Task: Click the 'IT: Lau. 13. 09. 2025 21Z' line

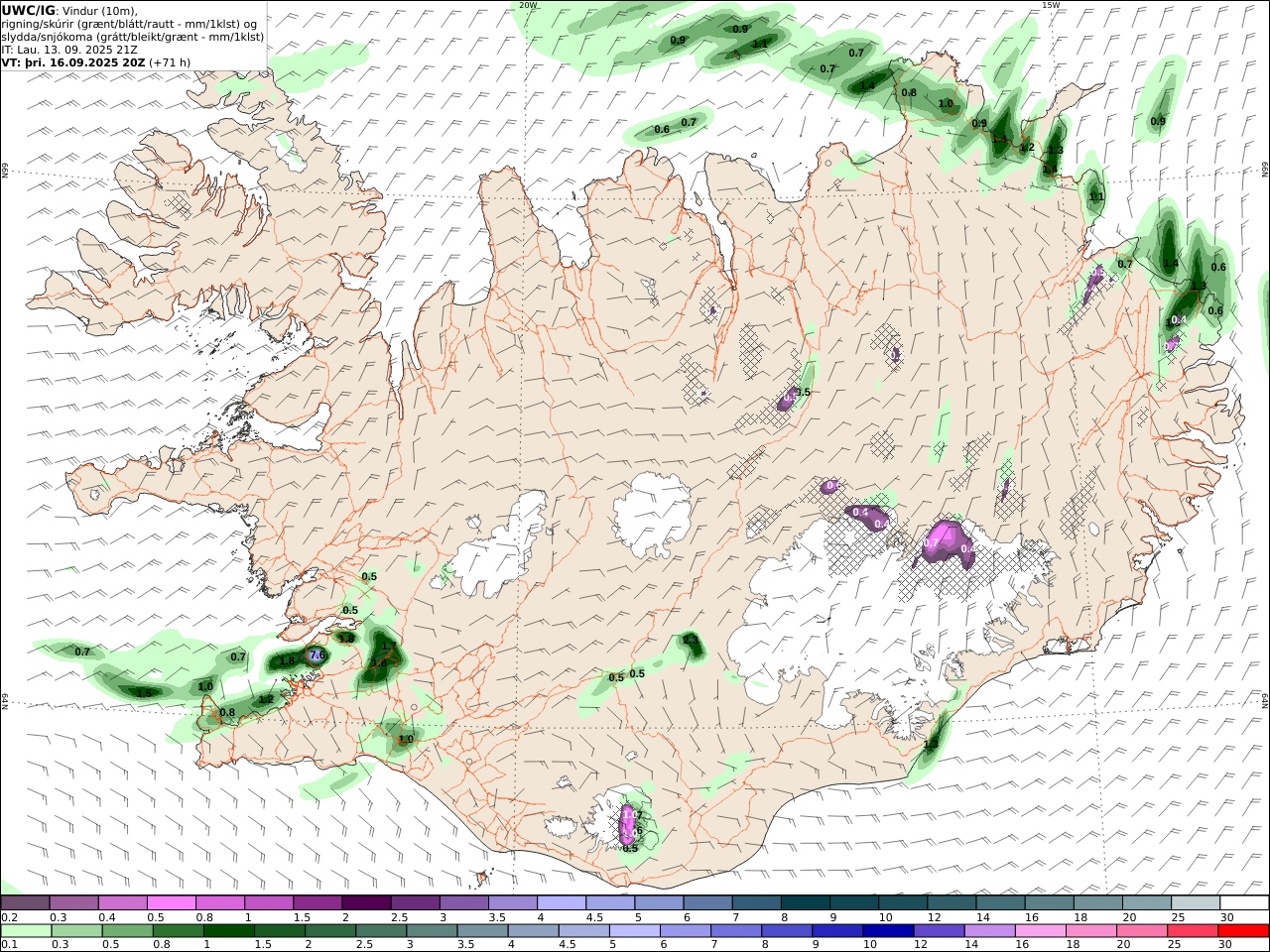Action: pos(69,49)
